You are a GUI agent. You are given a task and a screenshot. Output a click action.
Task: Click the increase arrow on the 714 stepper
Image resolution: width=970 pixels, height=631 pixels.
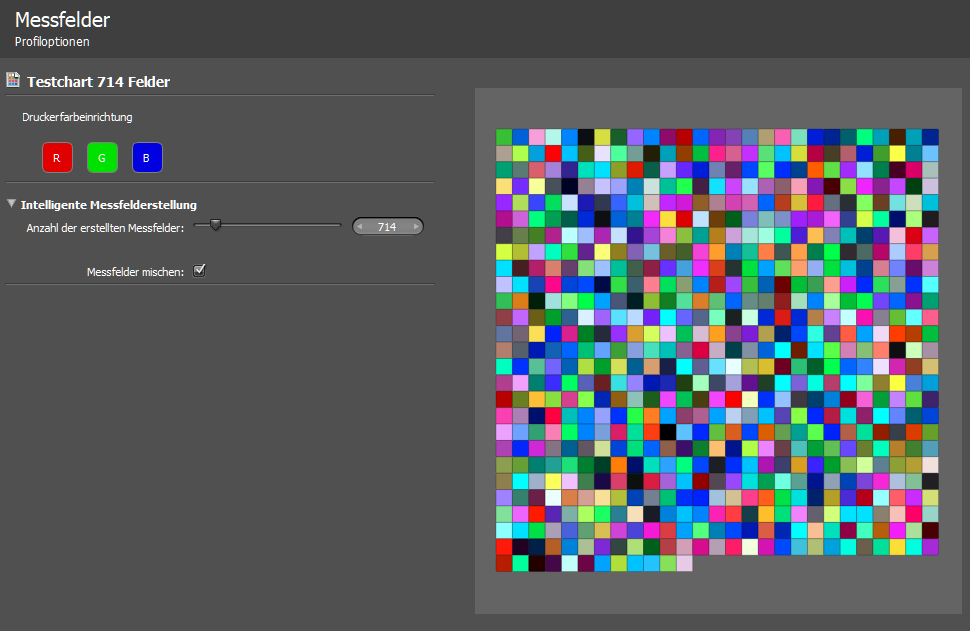pos(415,226)
